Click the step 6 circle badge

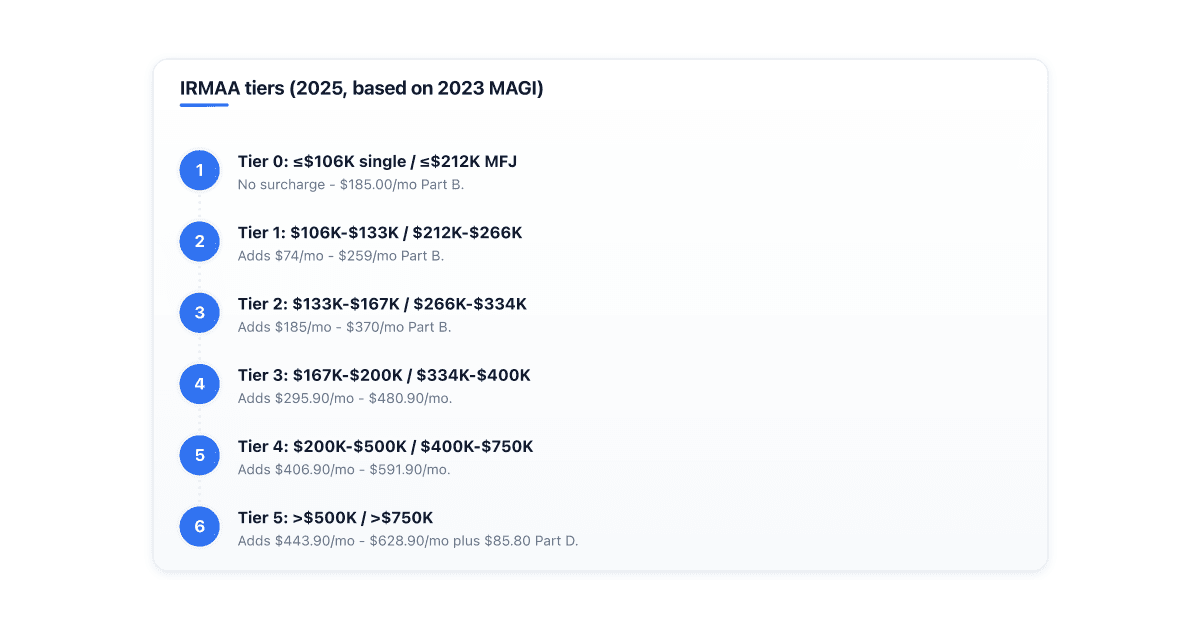tap(199, 526)
